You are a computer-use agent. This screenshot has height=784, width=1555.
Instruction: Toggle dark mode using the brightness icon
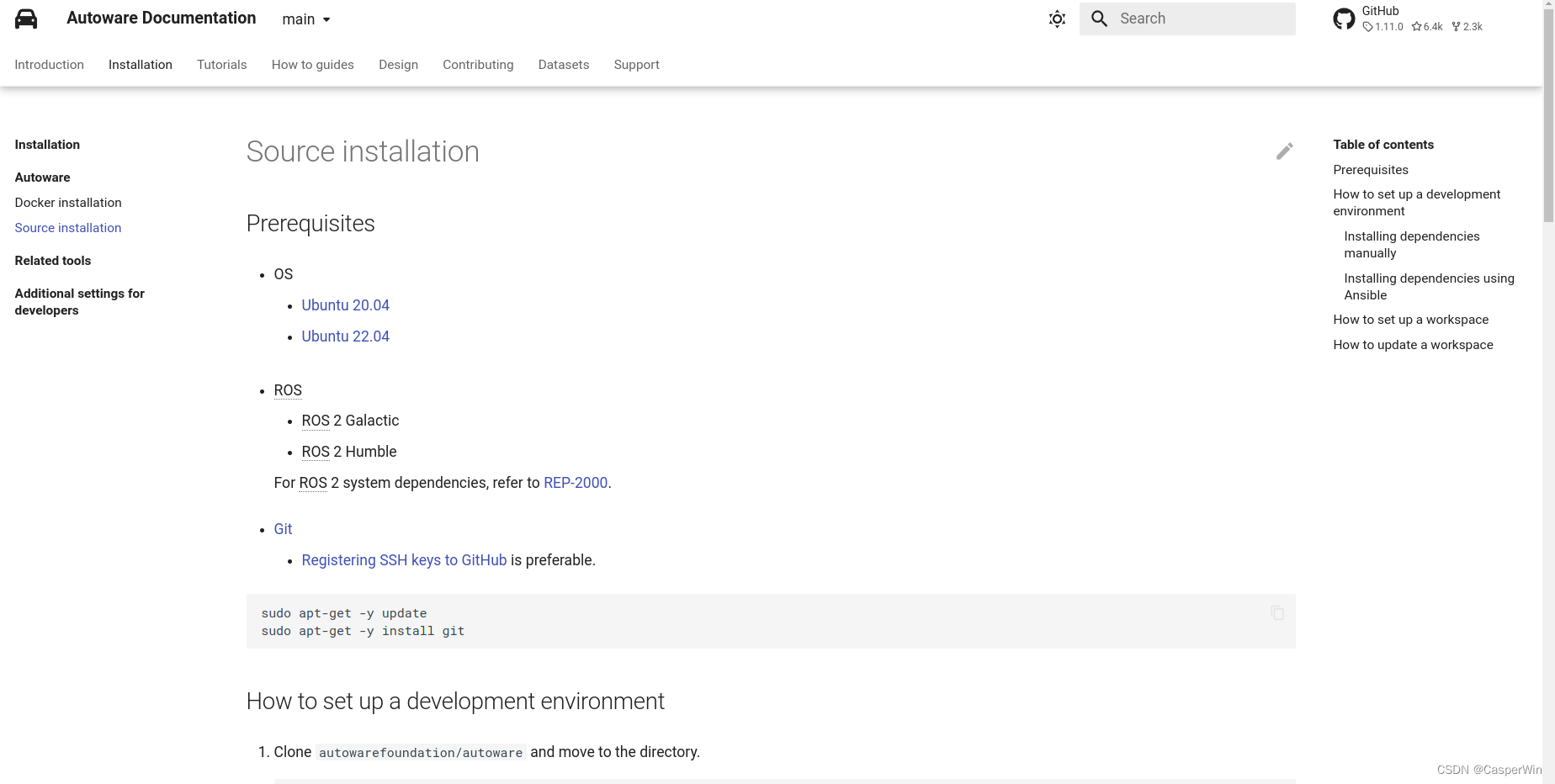click(x=1056, y=19)
